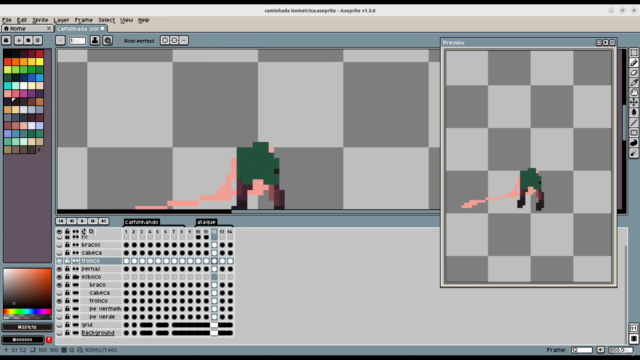This screenshot has width=640, height=360.
Task: Select the Paint Bucket tool
Action: (x=633, y=113)
